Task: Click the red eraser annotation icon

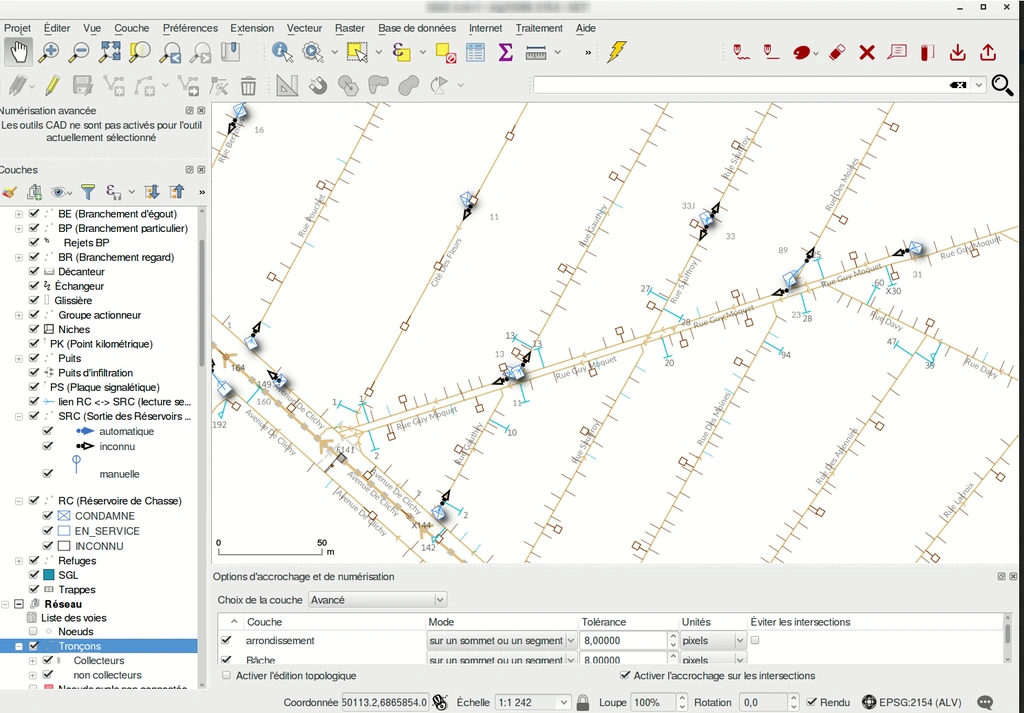Action: point(837,52)
